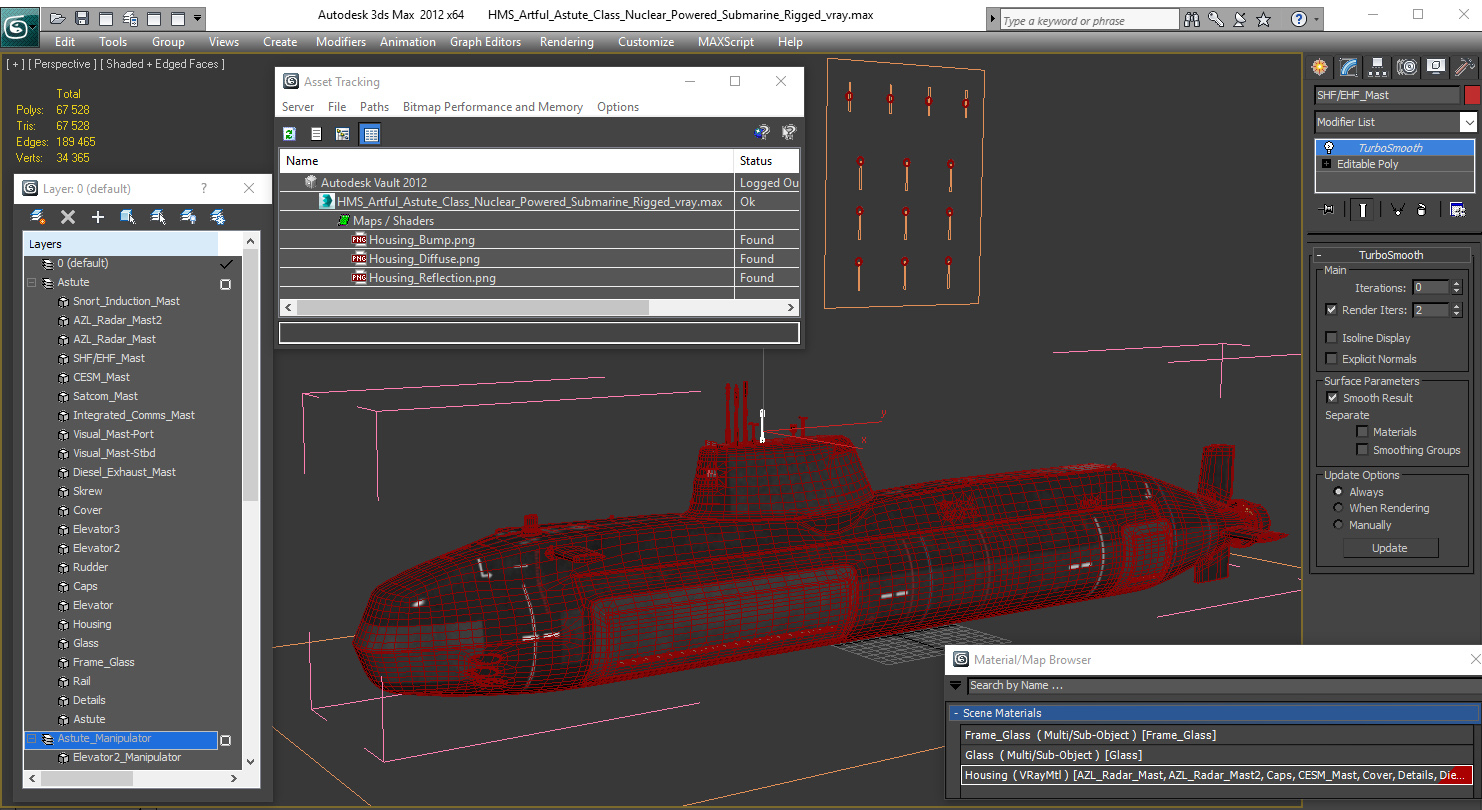This screenshot has width=1482, height=810.
Task: Click the Pin Stack icon
Action: point(1328,209)
